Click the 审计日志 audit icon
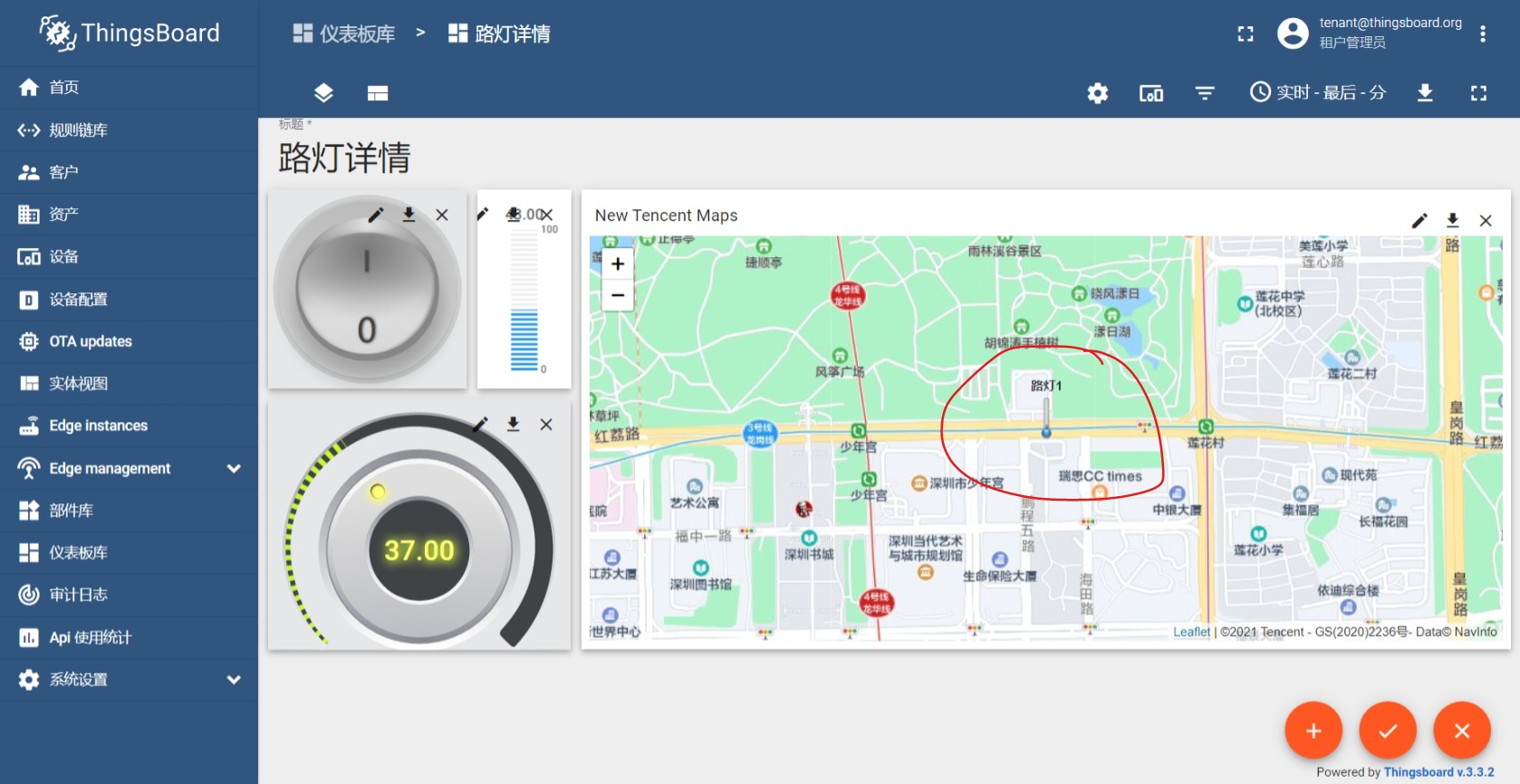Screen dimensions: 1520x784 pos(29,595)
